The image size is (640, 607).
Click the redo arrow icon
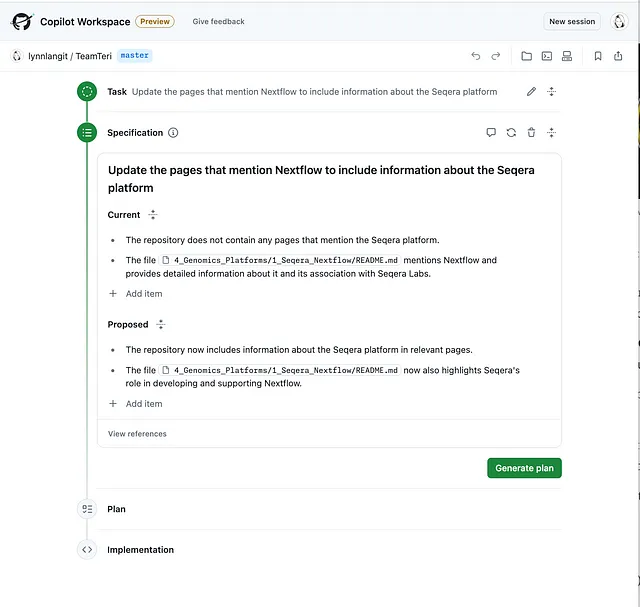pos(496,56)
